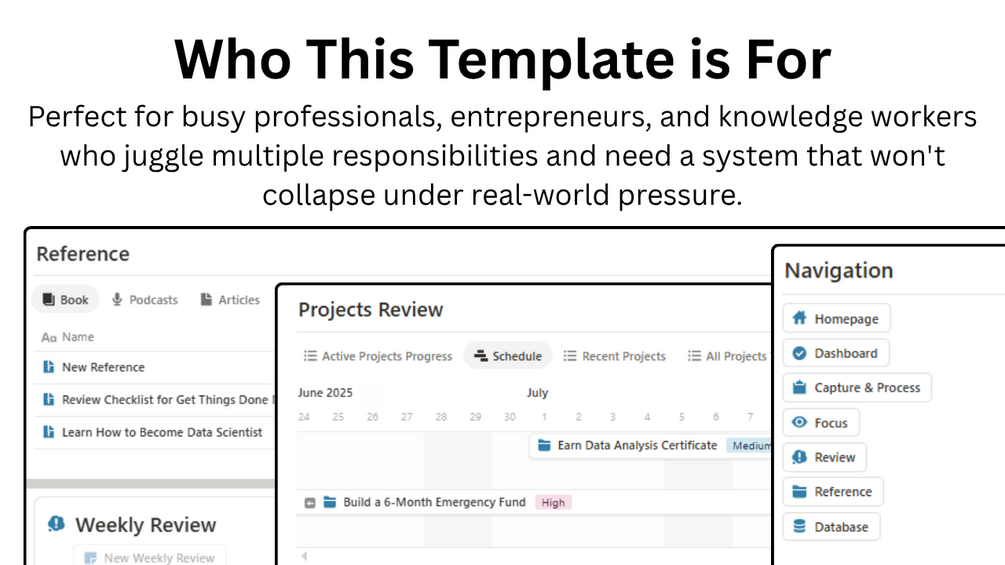
Task: Click the house icon beside Homepage
Action: tap(799, 318)
